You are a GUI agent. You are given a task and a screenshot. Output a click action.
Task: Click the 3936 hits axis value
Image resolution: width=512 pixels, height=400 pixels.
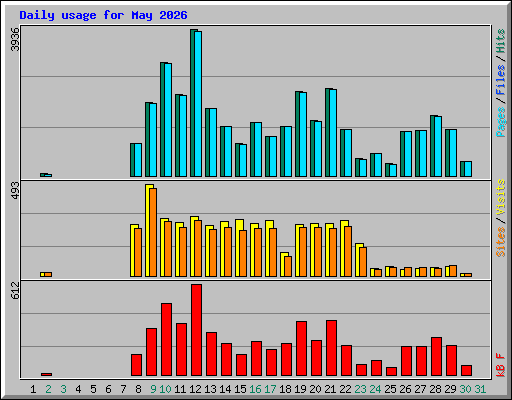point(15,39)
